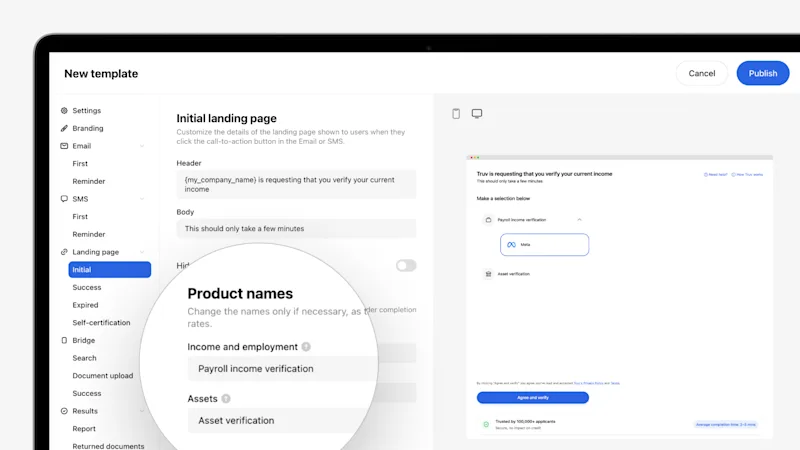This screenshot has width=800, height=450.
Task: Select Reminder under SMS
Action: point(89,234)
